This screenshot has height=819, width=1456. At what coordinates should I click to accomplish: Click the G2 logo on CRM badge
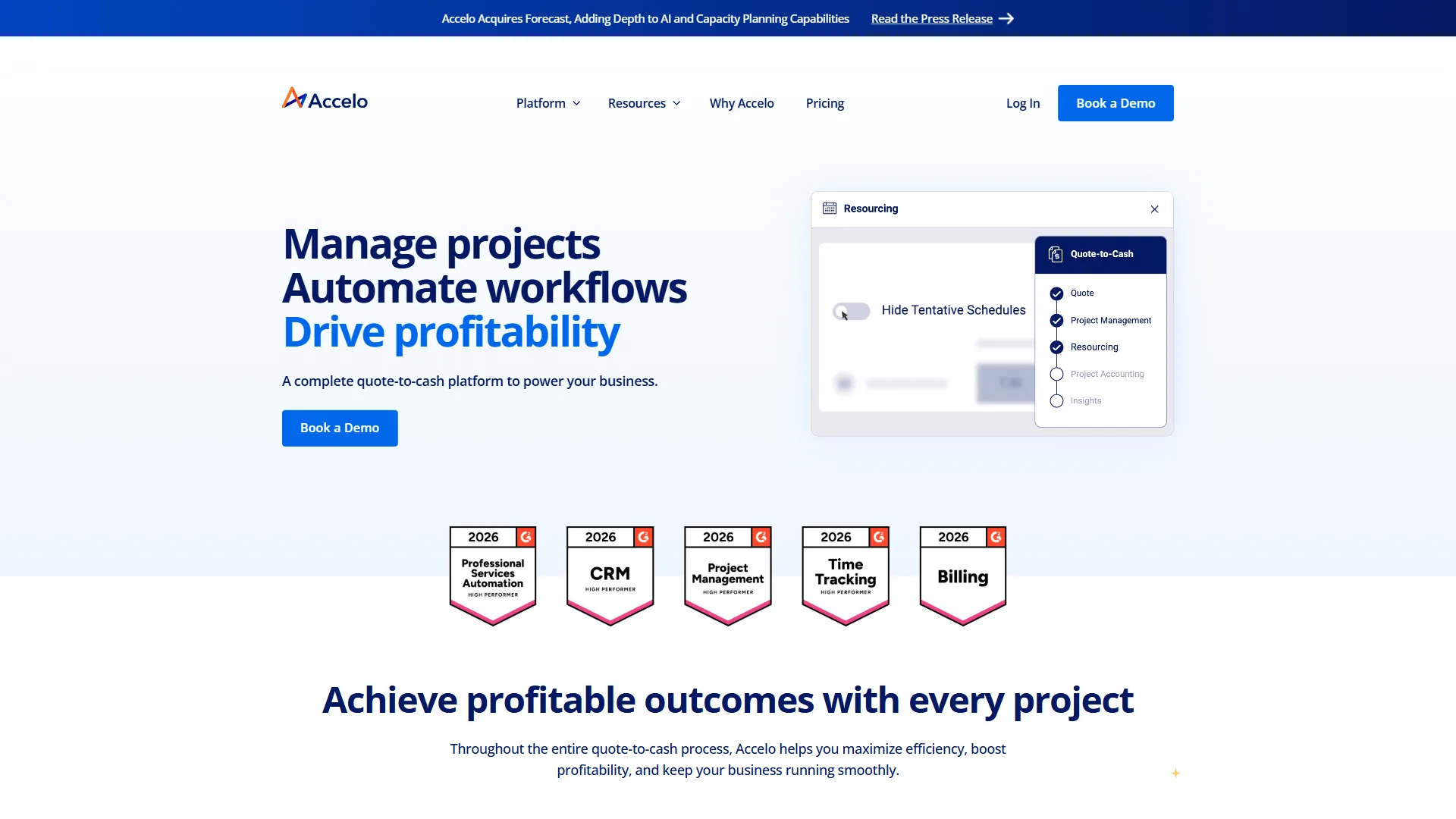tap(643, 537)
